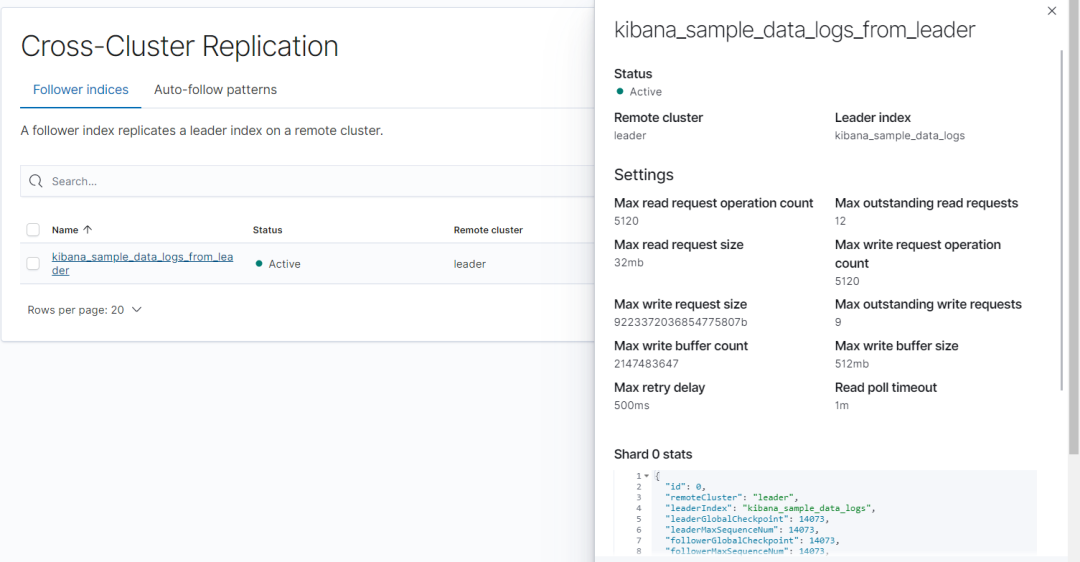Click the leader index value kibana_sample_data_logs
The width and height of the screenshot is (1080, 562).
pyautogui.click(x=899, y=135)
